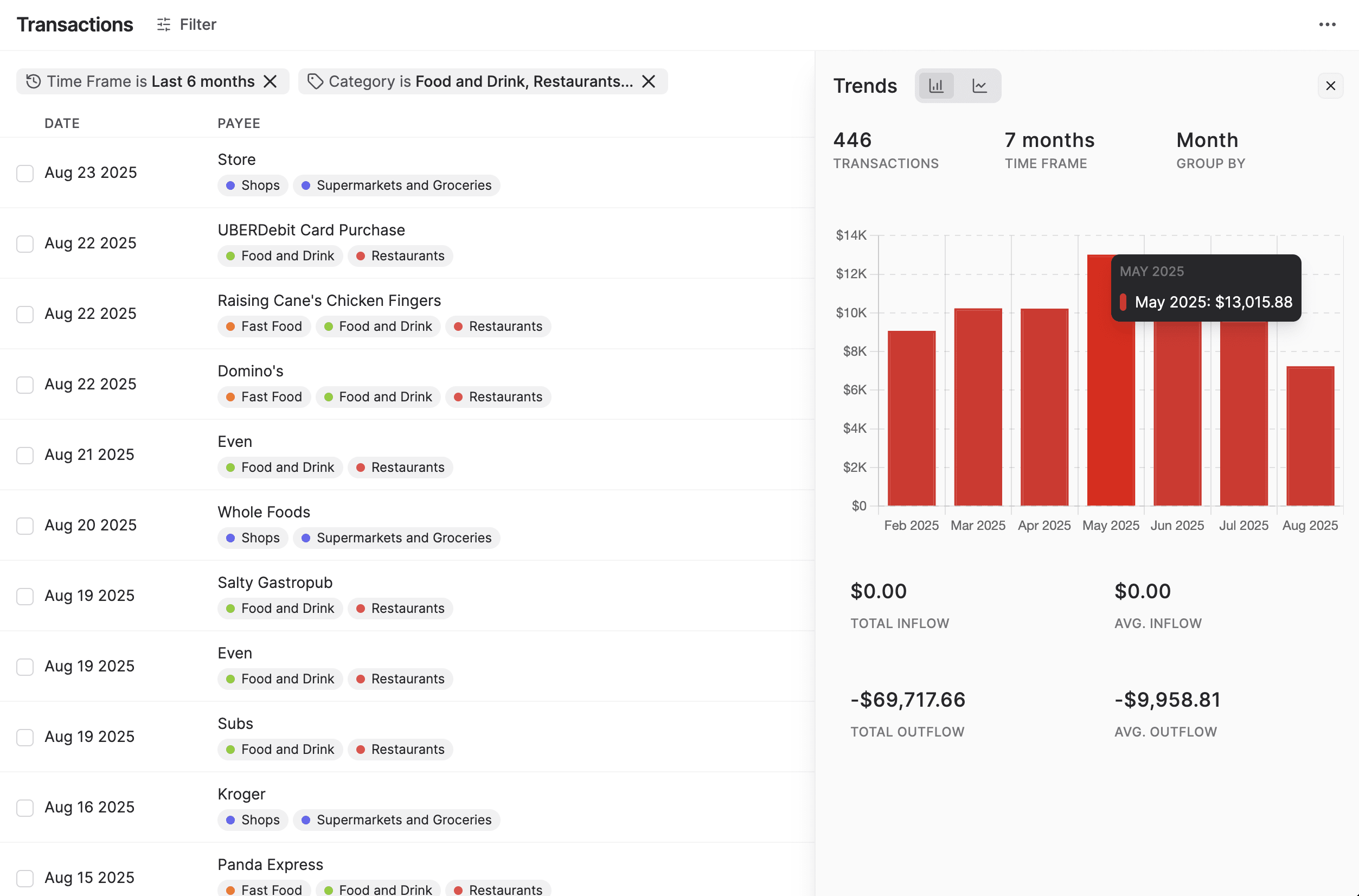Change the 7 months time frame setting
Screen dimensions: 1359x896
pyautogui.click(x=1049, y=140)
